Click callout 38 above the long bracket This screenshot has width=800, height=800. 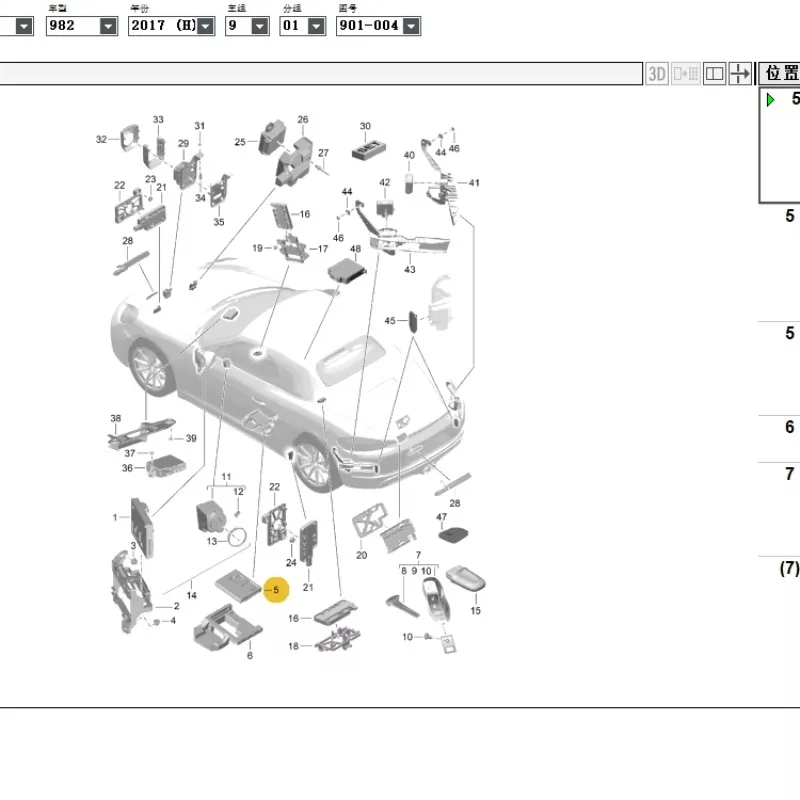point(116,418)
